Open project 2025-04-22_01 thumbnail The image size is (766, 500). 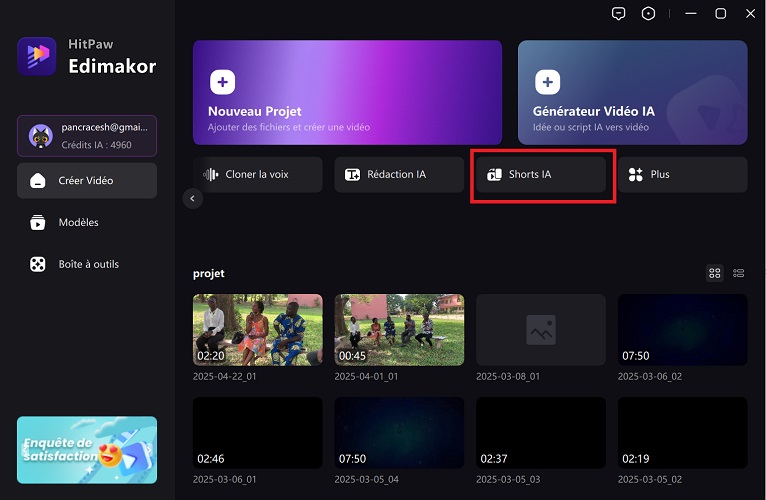click(258, 330)
